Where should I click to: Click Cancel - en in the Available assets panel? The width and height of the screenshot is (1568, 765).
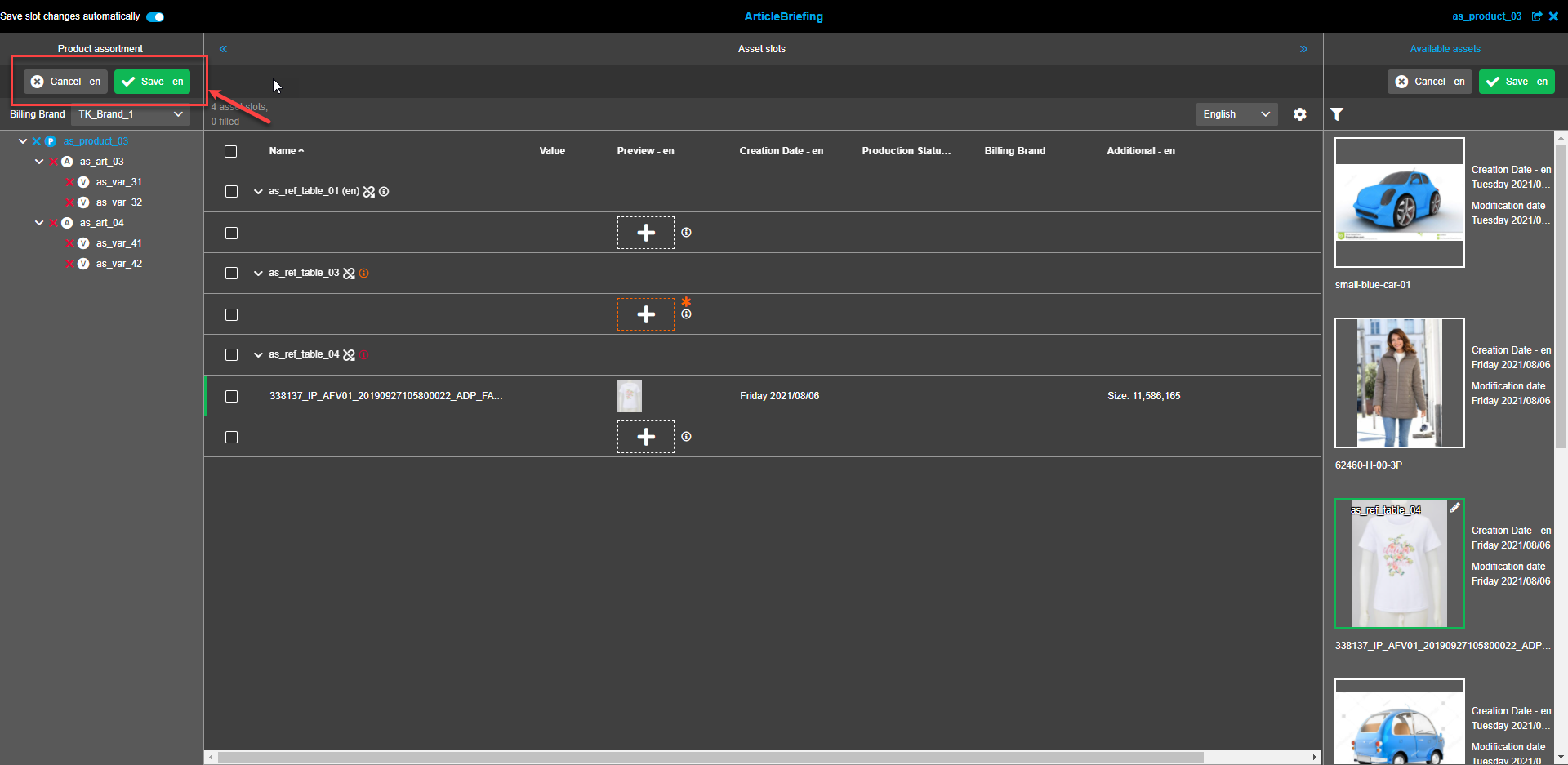click(1429, 82)
